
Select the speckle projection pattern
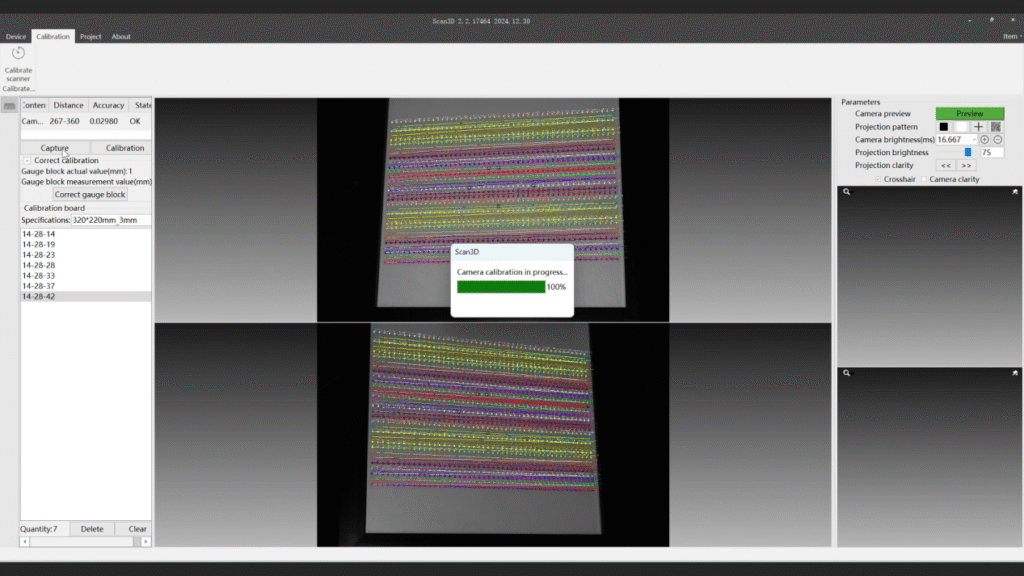click(x=996, y=127)
